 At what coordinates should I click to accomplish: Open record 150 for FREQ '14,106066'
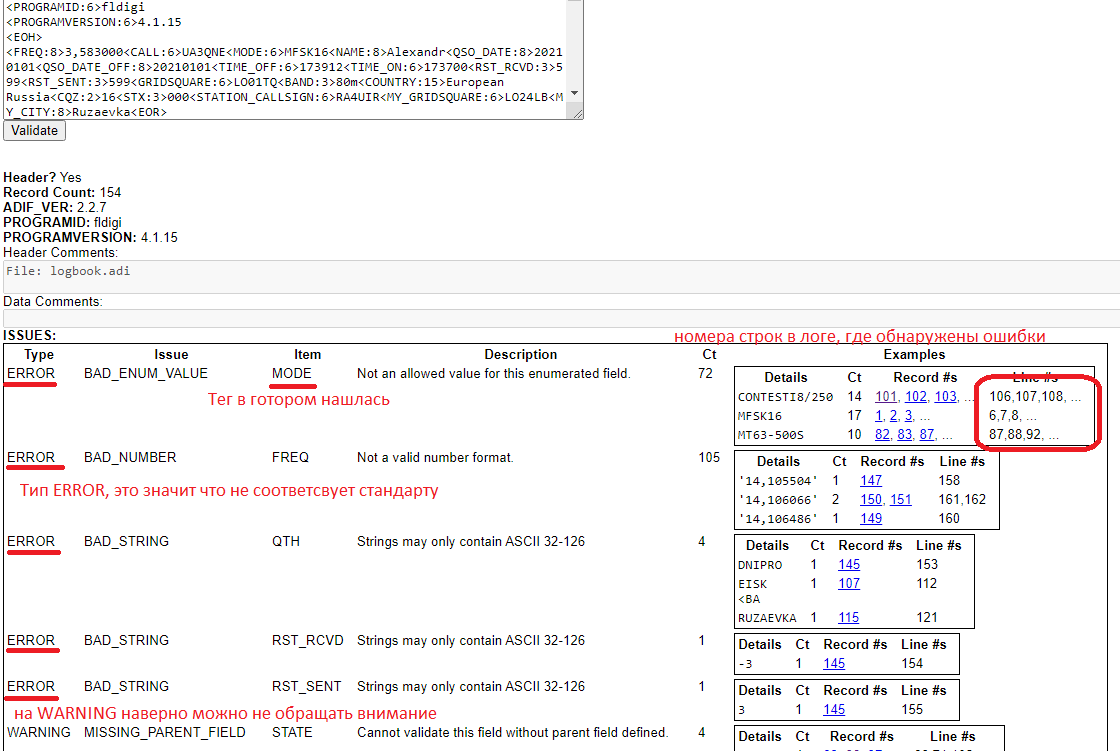click(871, 500)
